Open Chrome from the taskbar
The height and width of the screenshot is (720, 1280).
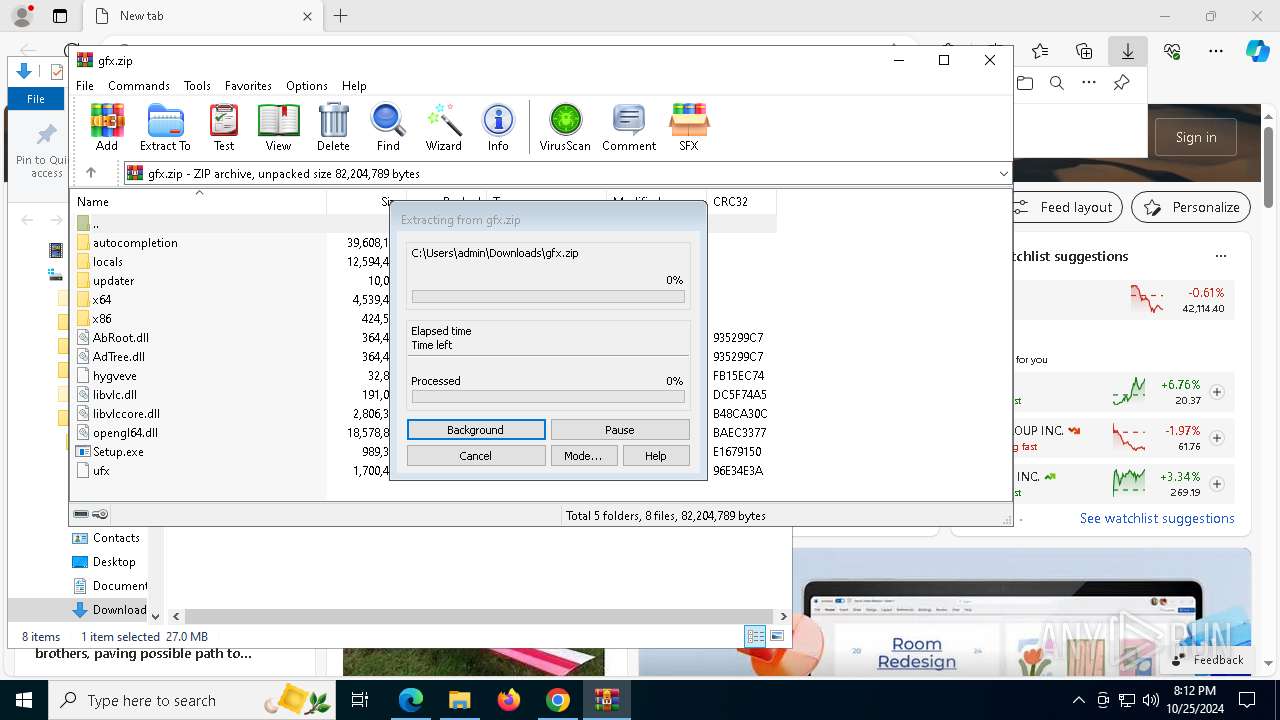558,700
